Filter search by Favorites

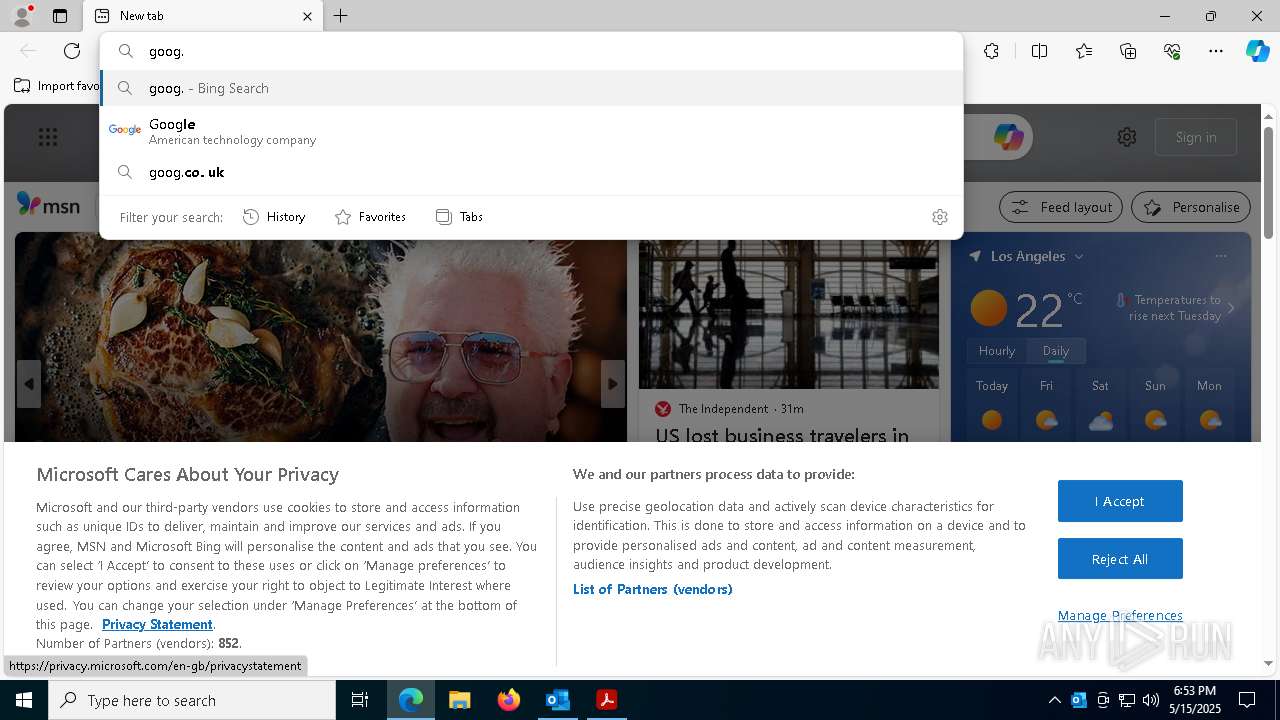click(x=370, y=217)
